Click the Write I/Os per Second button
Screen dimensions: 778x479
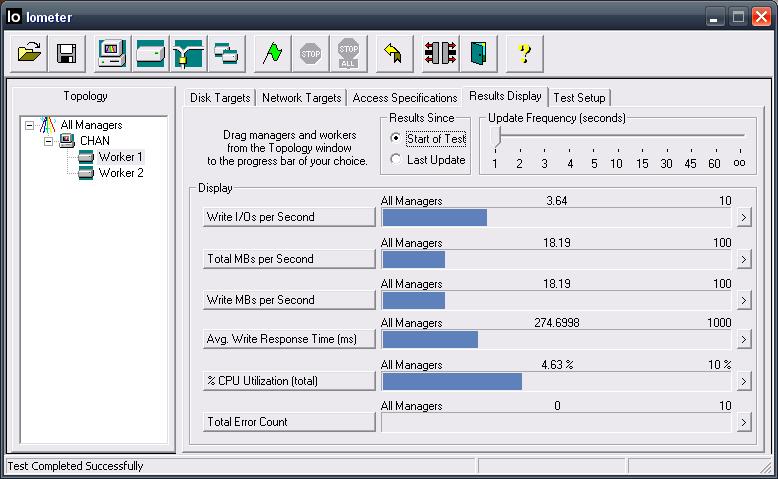pyautogui.click(x=289, y=217)
